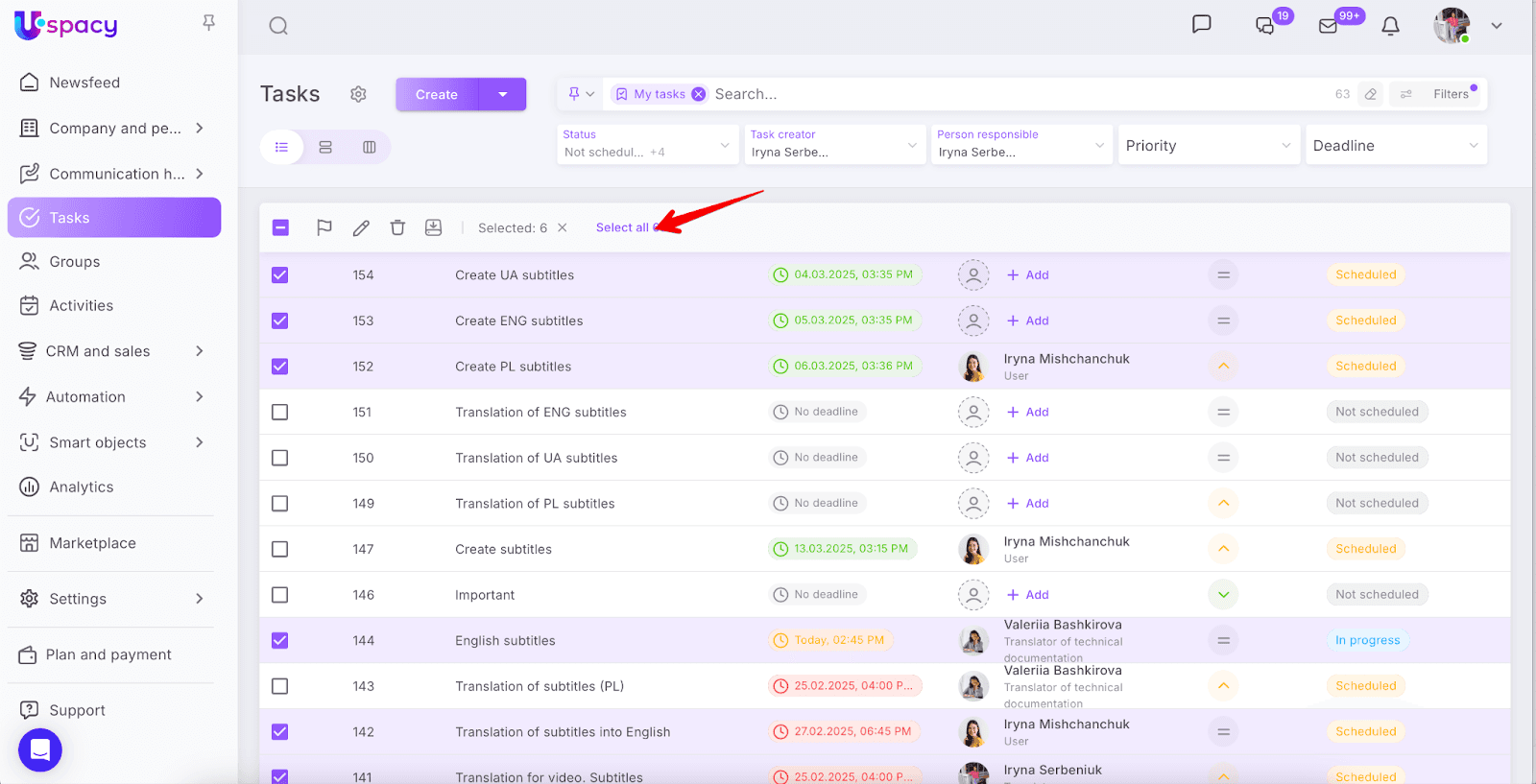Open the Tasks settings gear icon
This screenshot has width=1536, height=784.
coord(358,94)
